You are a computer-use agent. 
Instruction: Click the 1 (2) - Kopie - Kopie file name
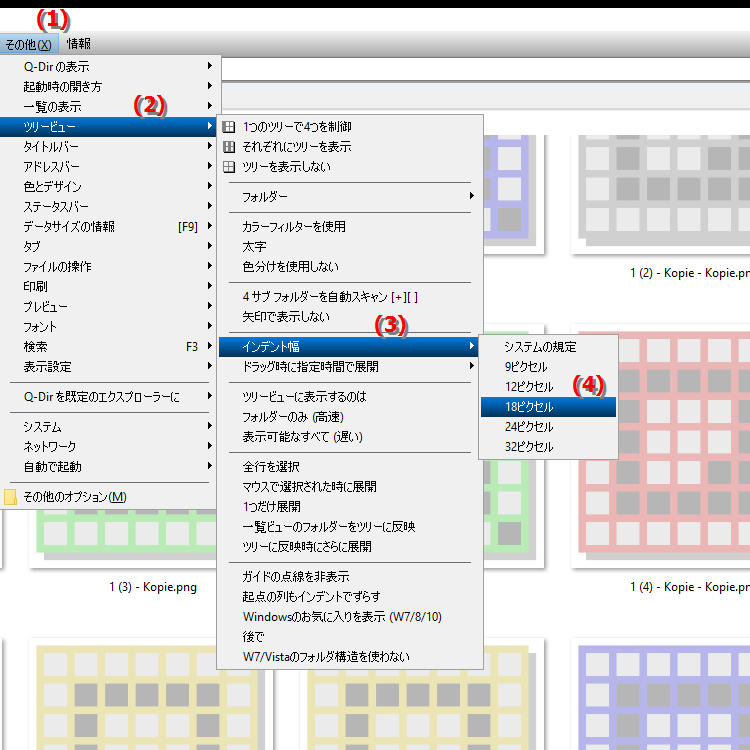tap(690, 273)
